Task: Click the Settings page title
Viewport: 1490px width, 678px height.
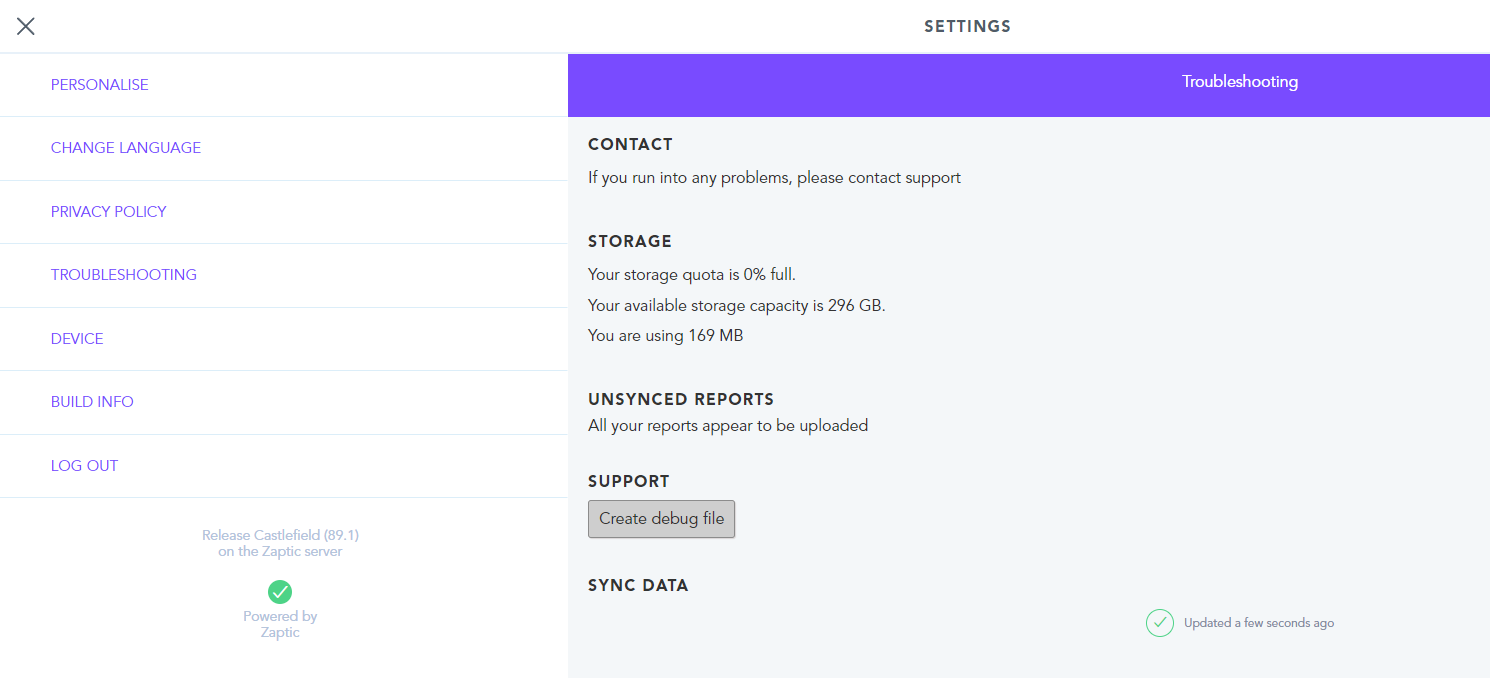Action: 967,27
